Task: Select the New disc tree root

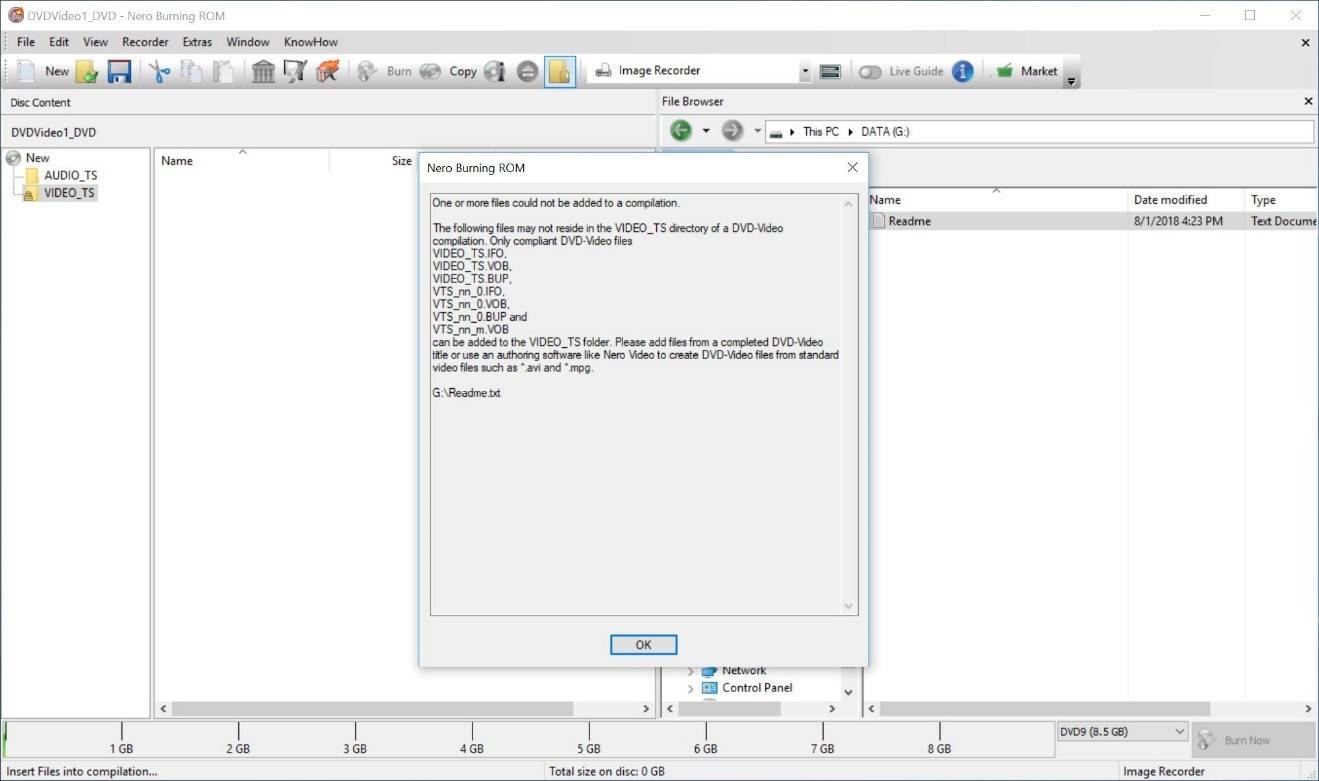Action: click(x=37, y=158)
